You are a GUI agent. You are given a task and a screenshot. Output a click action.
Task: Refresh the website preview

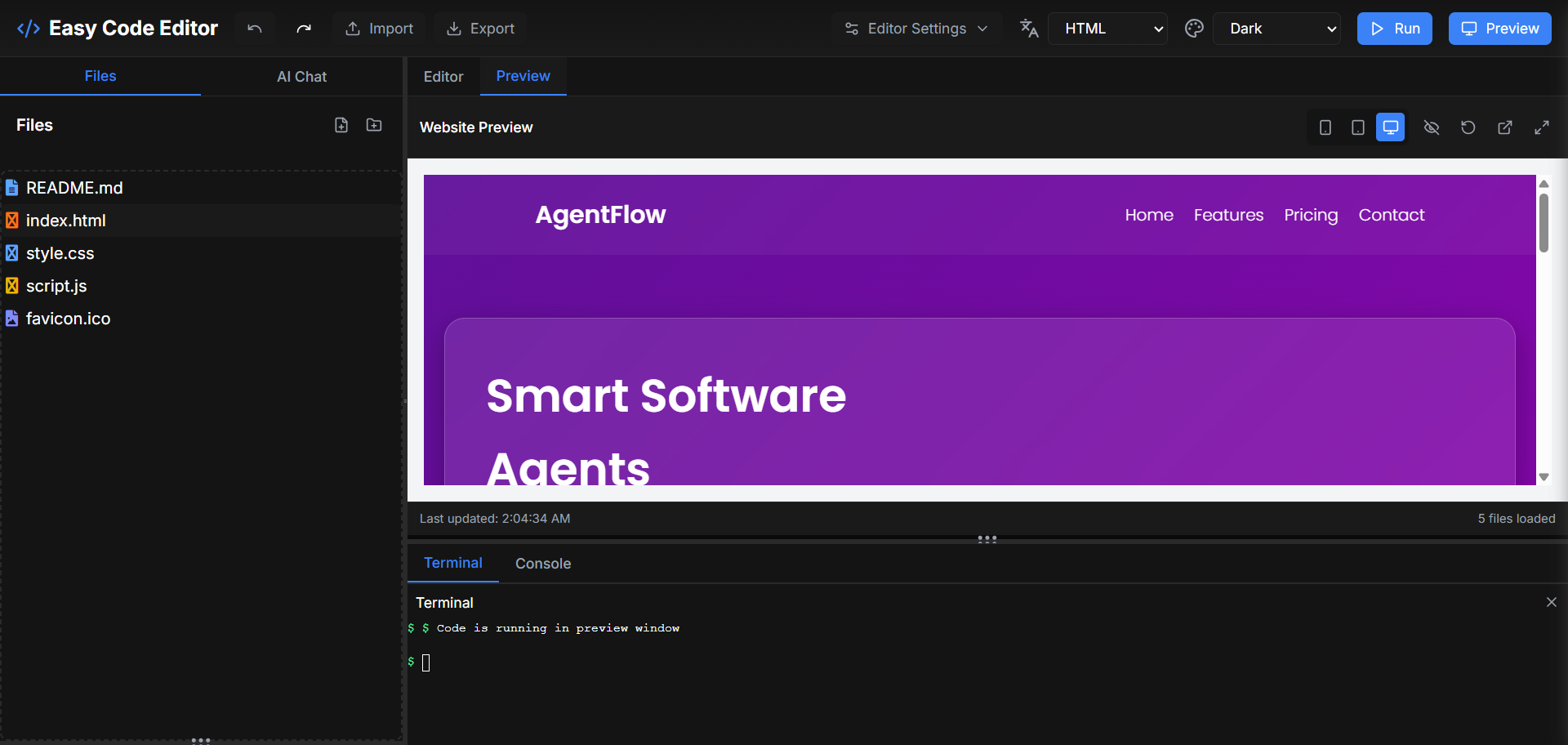click(x=1468, y=127)
